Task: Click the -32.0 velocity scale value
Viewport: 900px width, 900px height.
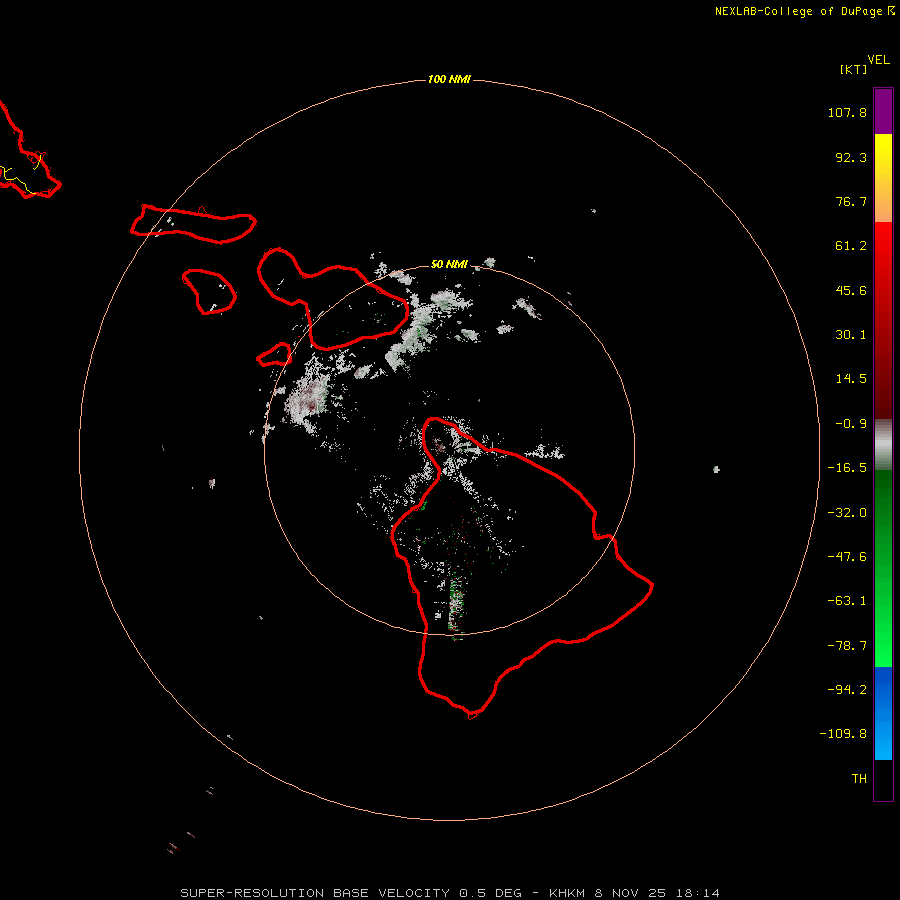Action: (847, 513)
